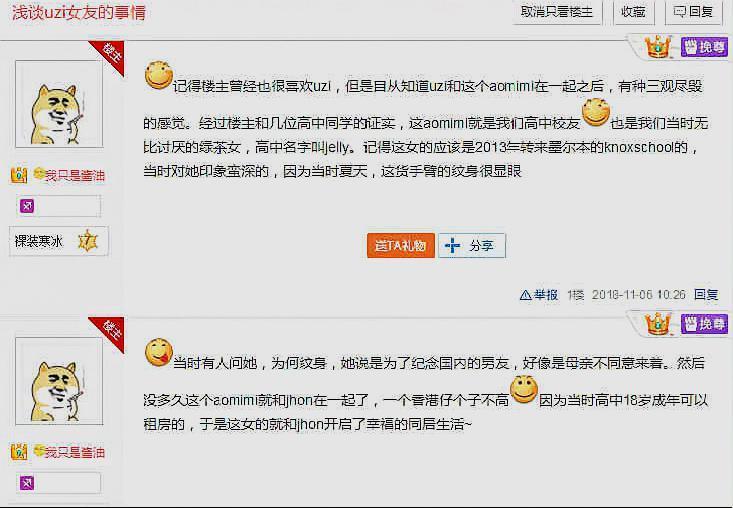733x508 pixels.
Task: Click the purple 挽尊 badge on second post
Action: coord(704,323)
